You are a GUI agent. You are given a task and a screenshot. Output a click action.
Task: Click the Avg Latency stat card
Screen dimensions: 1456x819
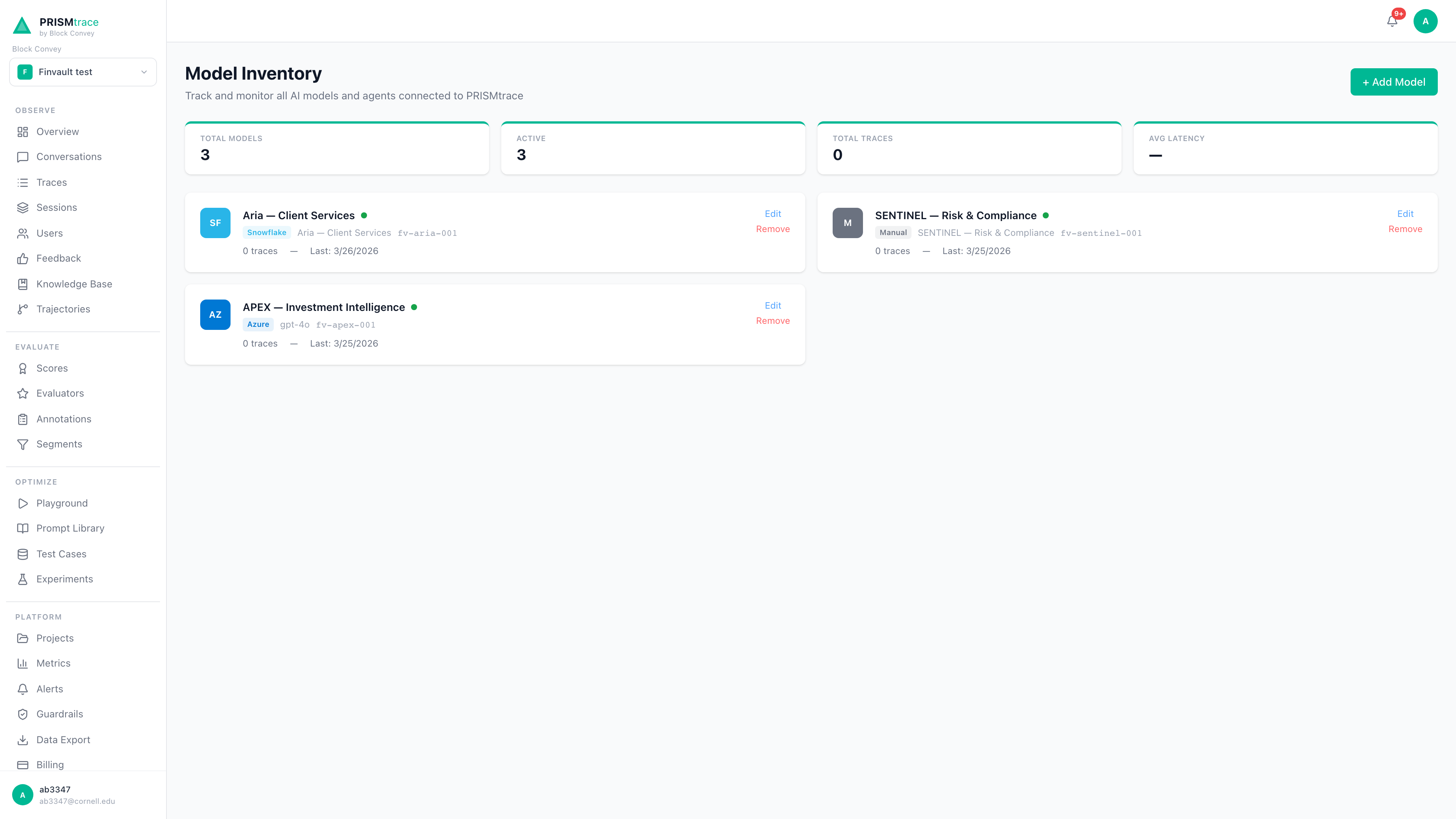click(x=1285, y=149)
